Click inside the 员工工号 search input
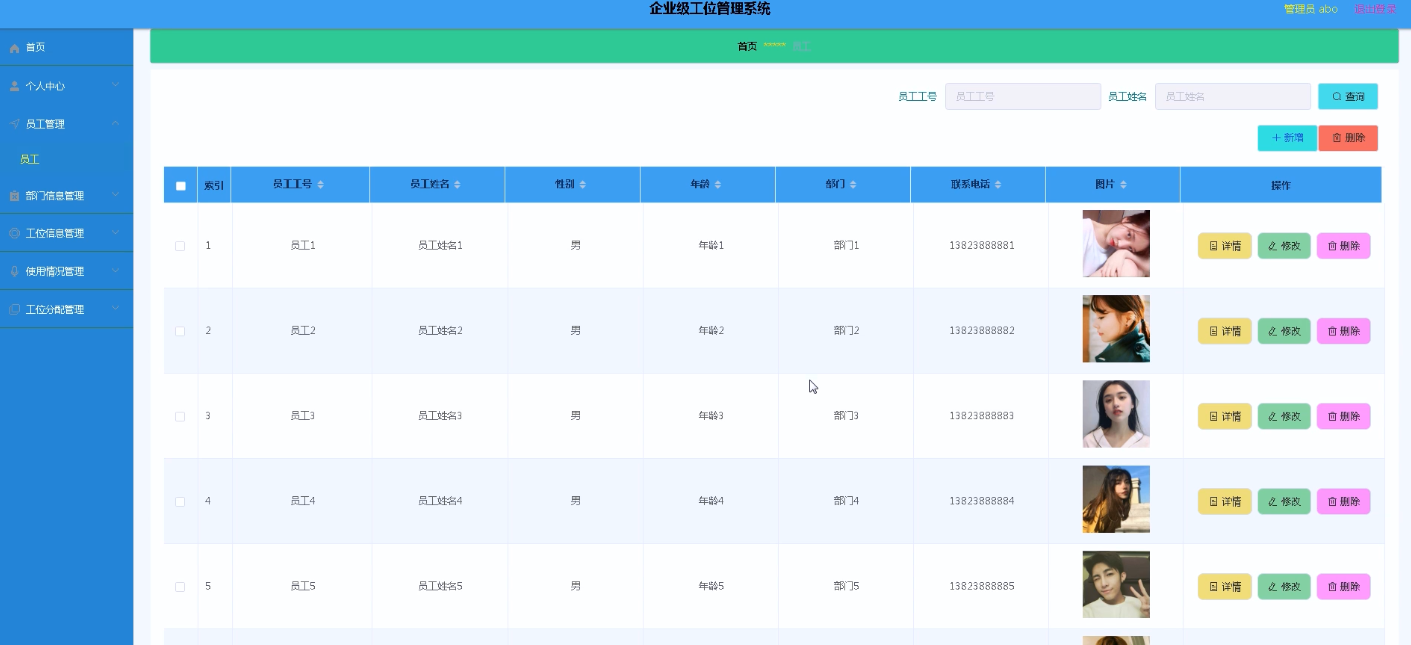 pos(1022,96)
